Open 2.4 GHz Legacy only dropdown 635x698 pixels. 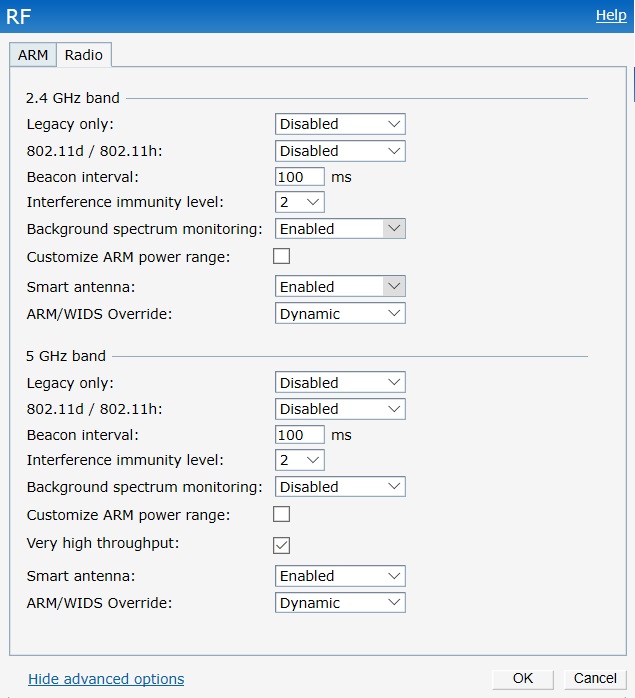pyautogui.click(x=340, y=124)
